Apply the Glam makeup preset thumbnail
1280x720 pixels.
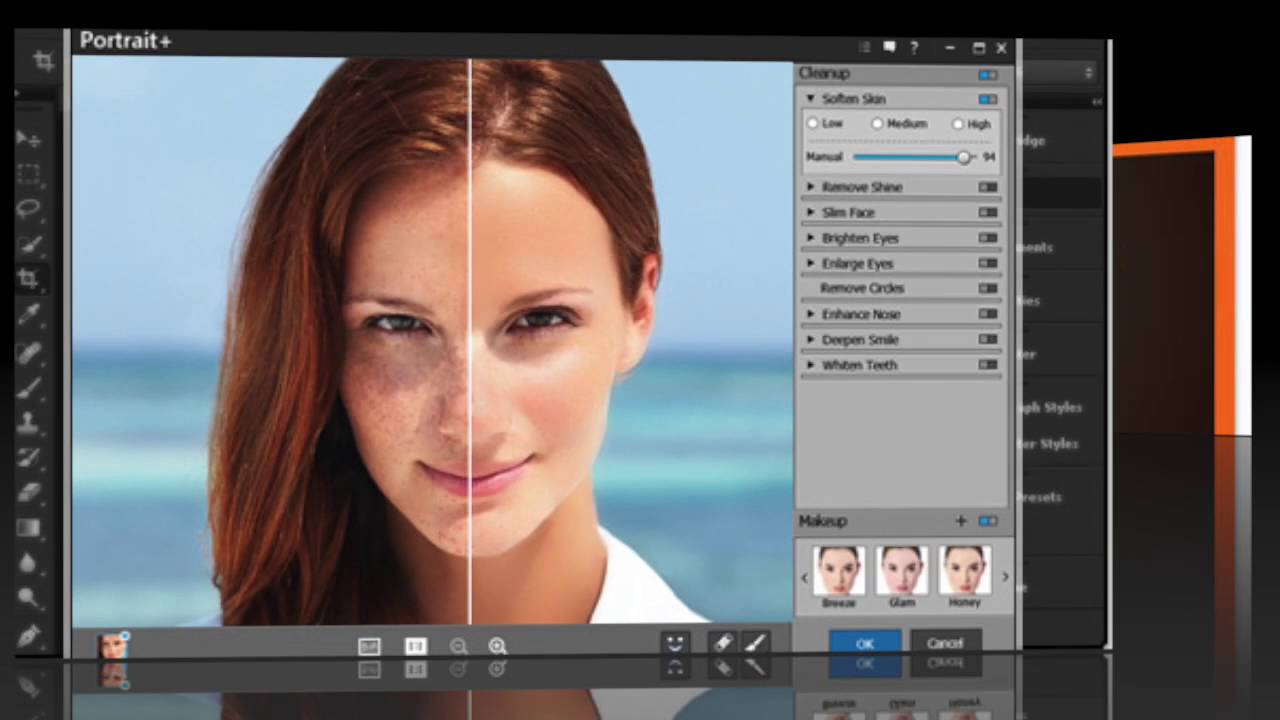coord(902,571)
